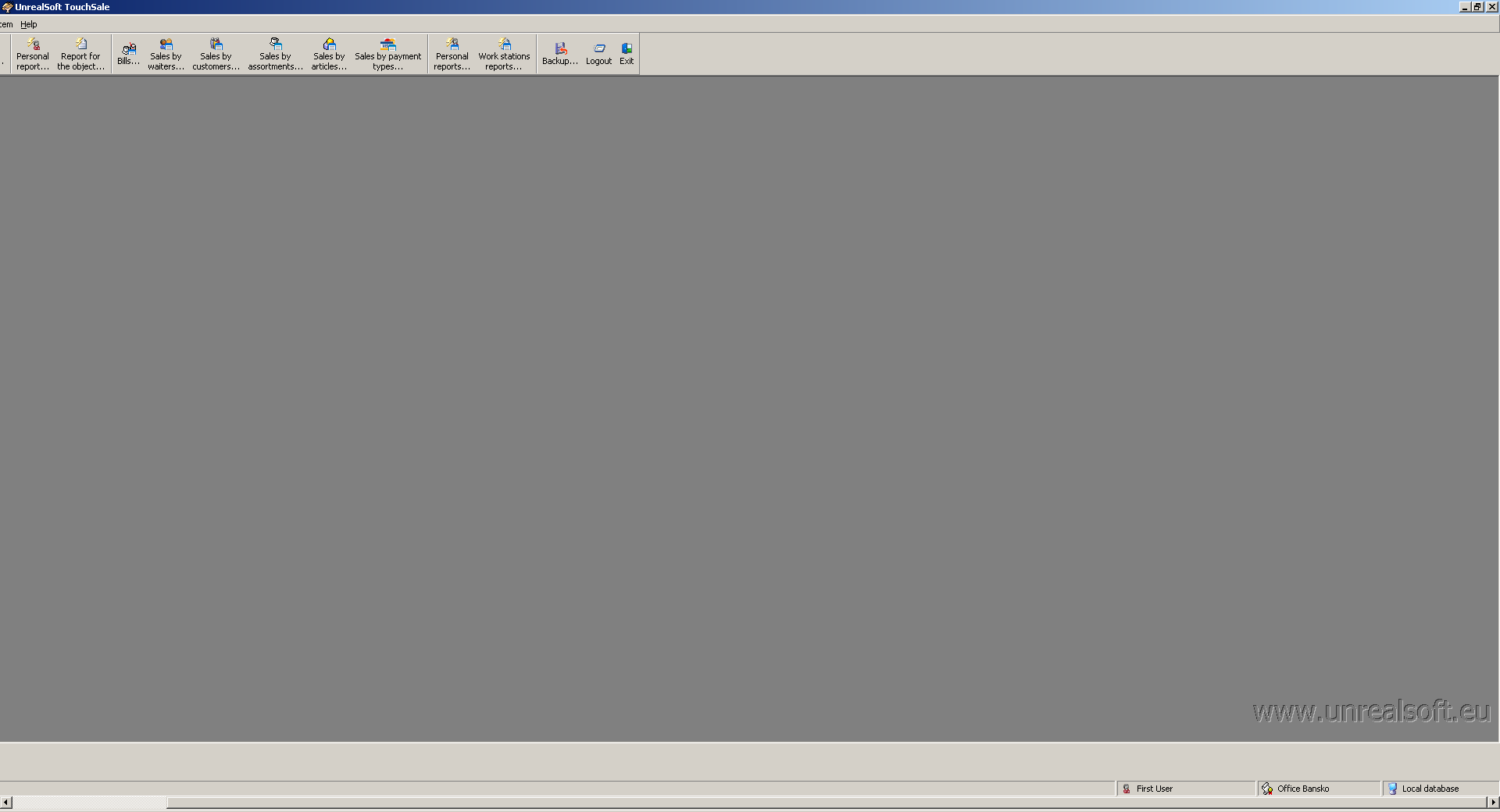
Task: Open the Help menu
Action: (29, 24)
